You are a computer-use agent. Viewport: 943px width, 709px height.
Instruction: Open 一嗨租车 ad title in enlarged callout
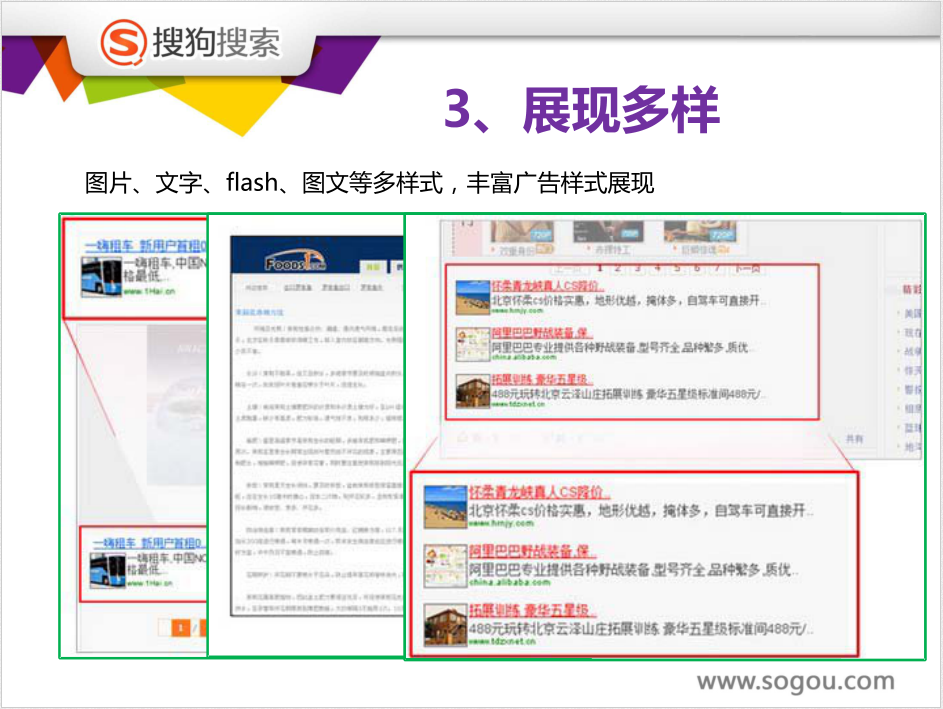point(146,245)
